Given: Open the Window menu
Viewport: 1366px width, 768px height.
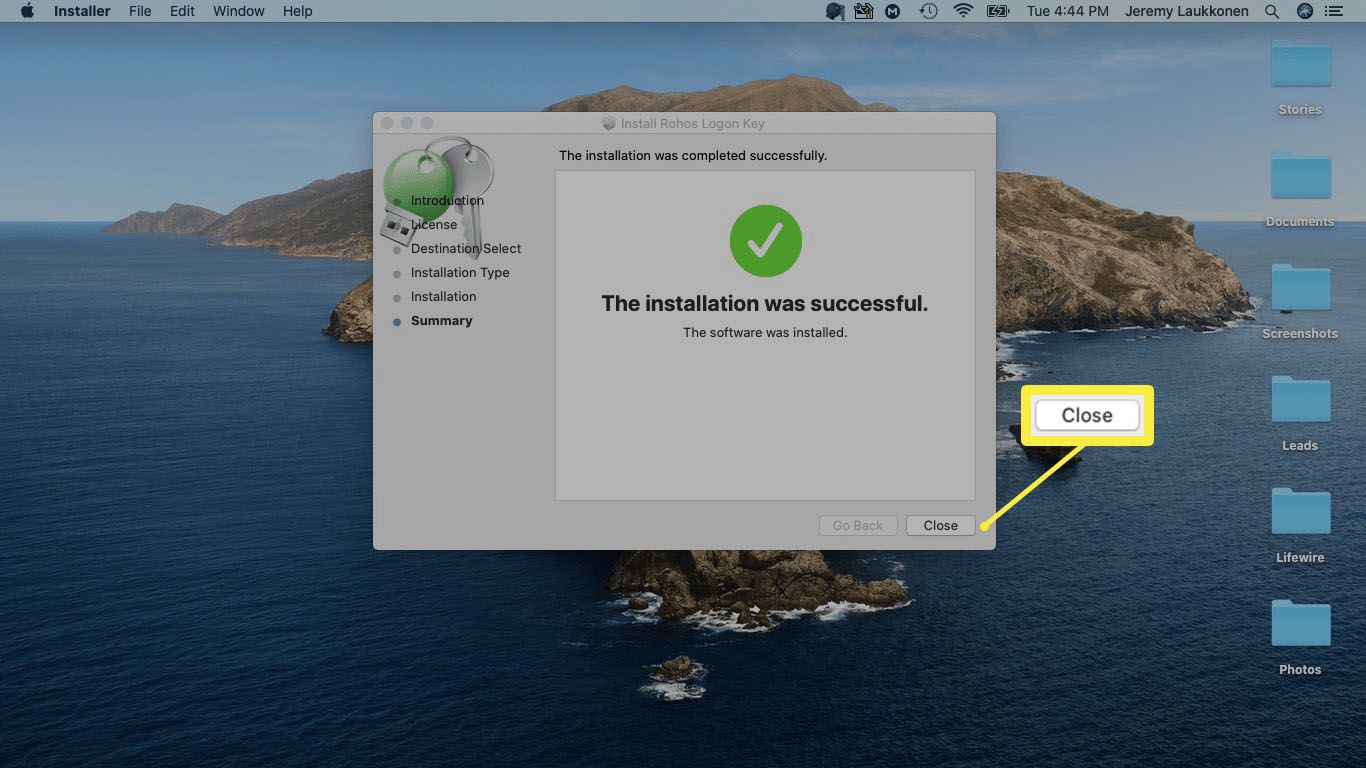Looking at the screenshot, I should point(239,11).
